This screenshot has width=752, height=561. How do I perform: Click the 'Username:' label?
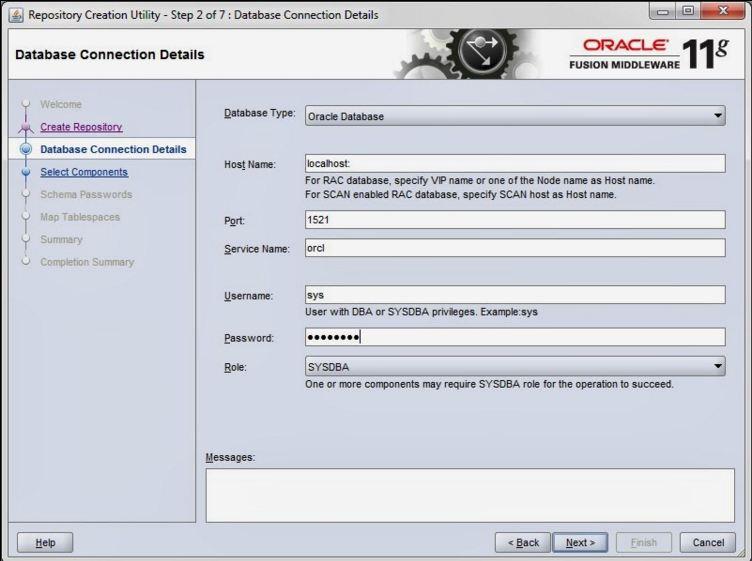[x=248, y=296]
